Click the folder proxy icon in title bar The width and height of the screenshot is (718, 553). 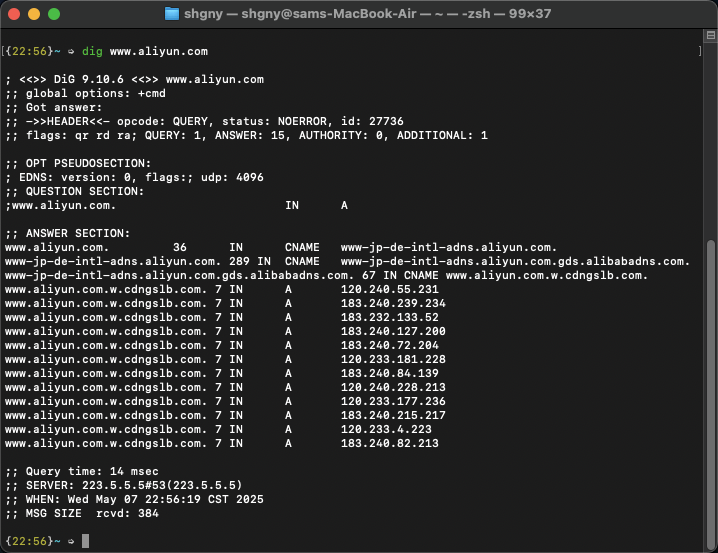tap(172, 14)
